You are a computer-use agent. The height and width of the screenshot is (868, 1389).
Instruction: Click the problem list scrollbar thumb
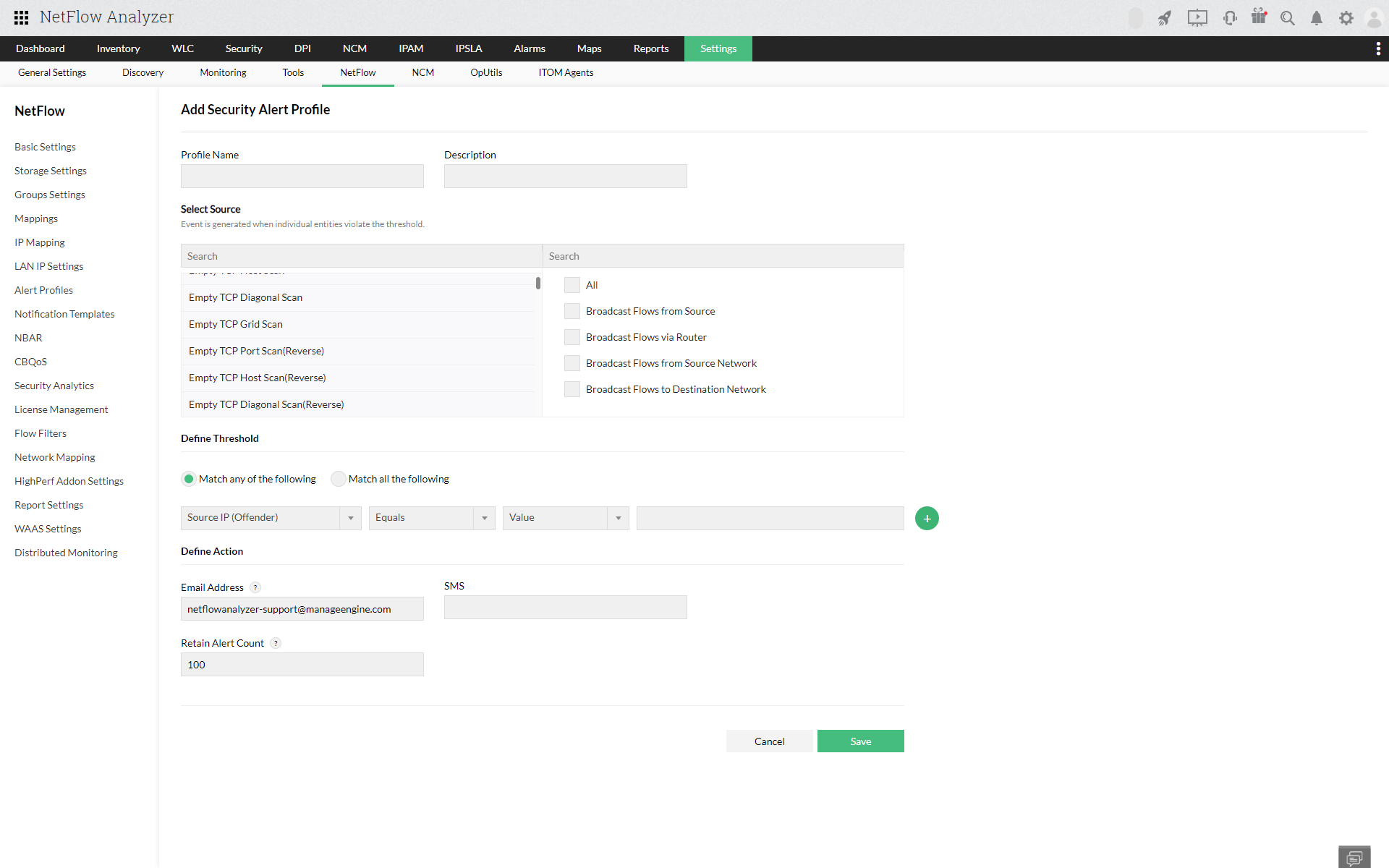click(538, 283)
